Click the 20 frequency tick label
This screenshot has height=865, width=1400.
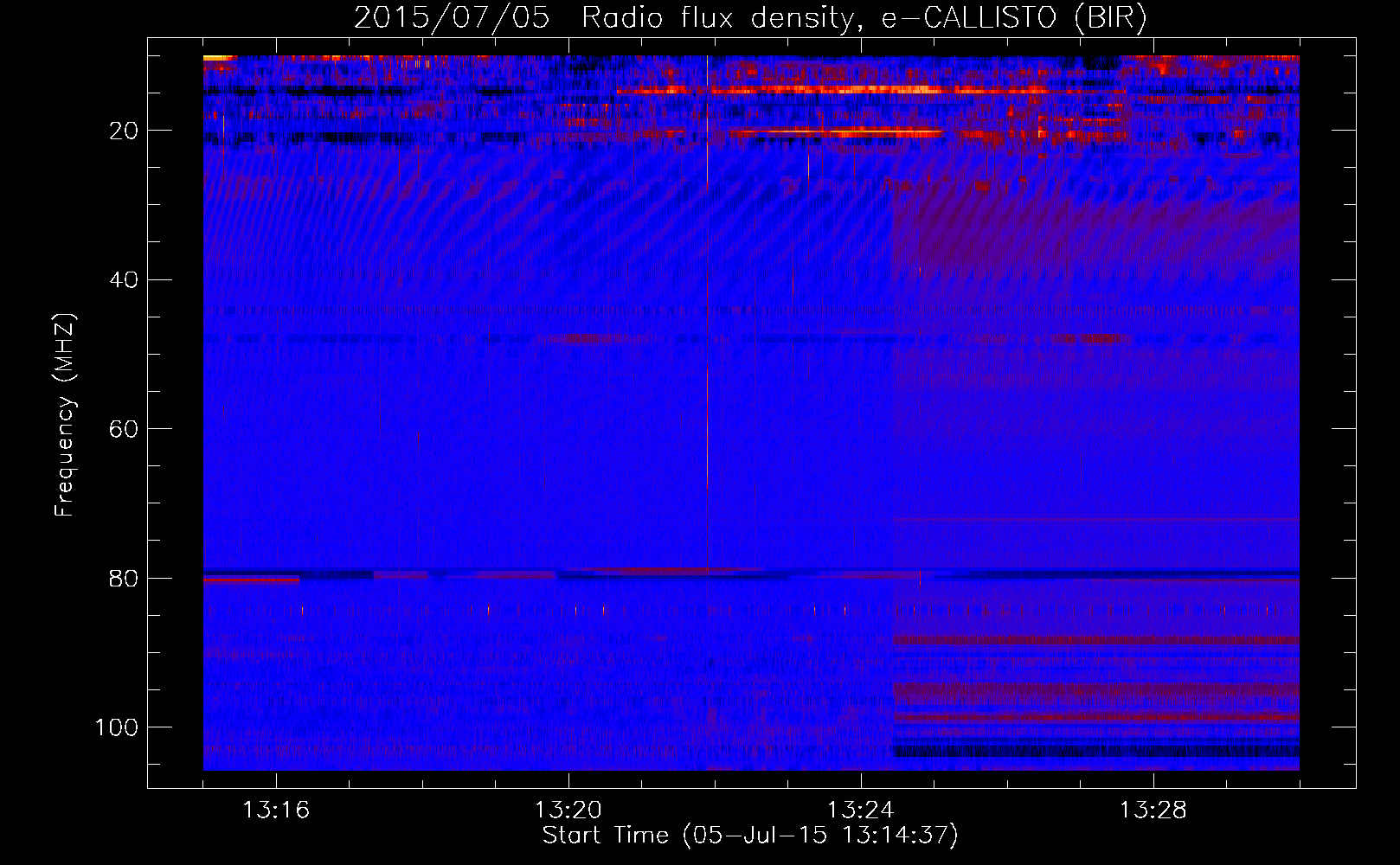[125, 131]
